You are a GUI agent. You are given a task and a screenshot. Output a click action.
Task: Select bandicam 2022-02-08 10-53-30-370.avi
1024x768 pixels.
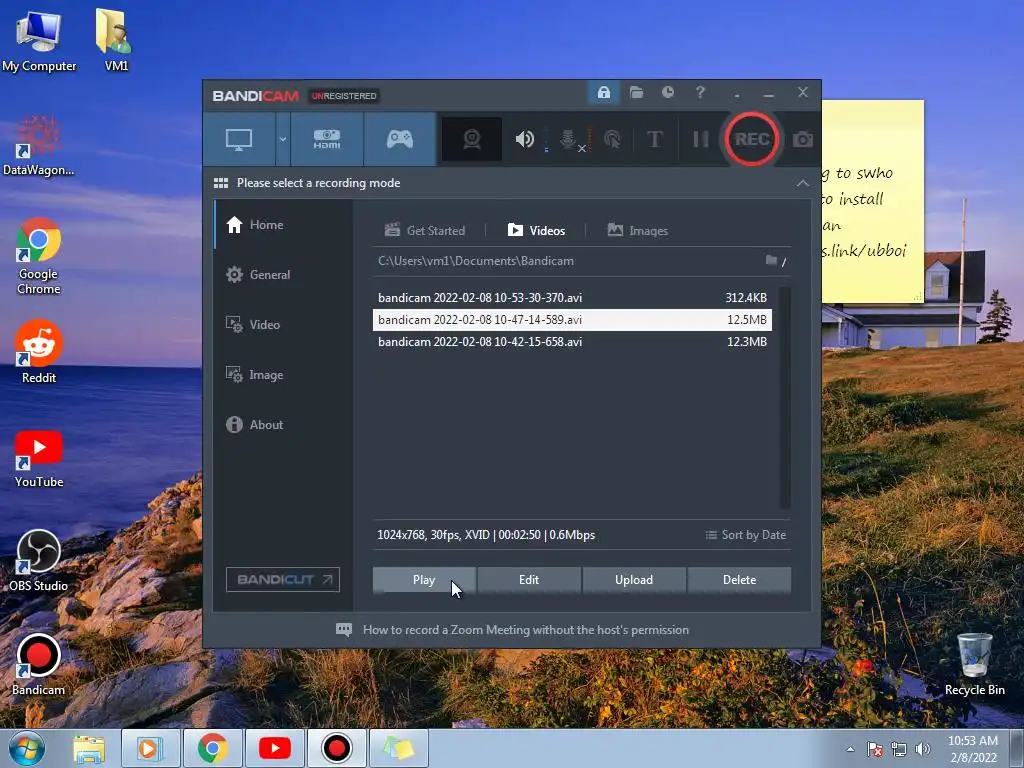[x=572, y=298]
